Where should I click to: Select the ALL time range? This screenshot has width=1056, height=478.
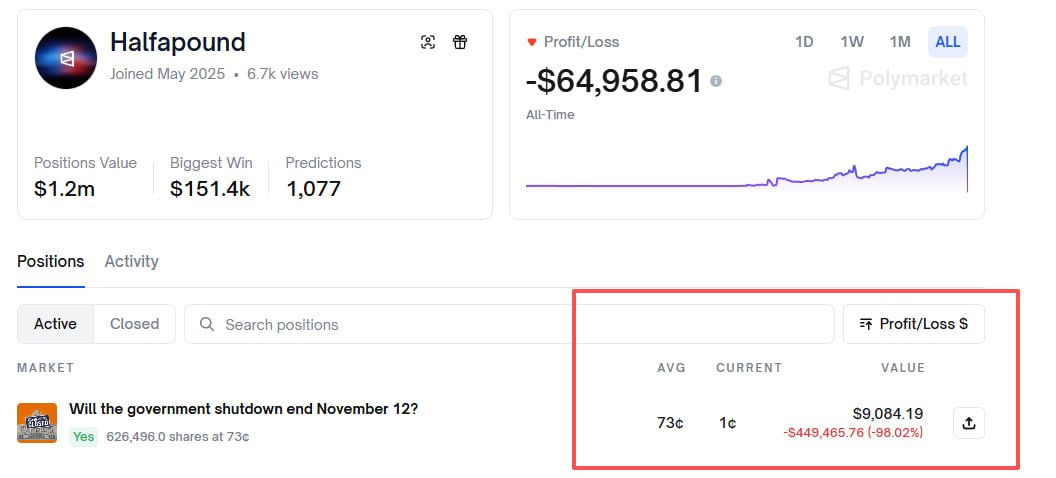[x=948, y=42]
